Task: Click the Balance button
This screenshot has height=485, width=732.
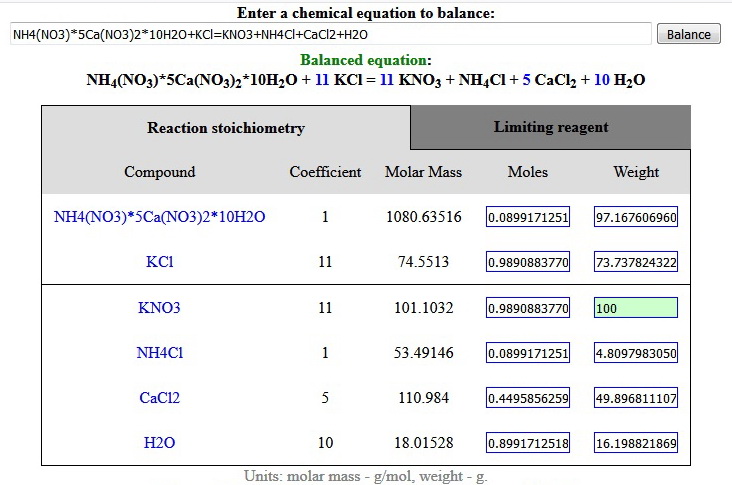Action: [689, 34]
